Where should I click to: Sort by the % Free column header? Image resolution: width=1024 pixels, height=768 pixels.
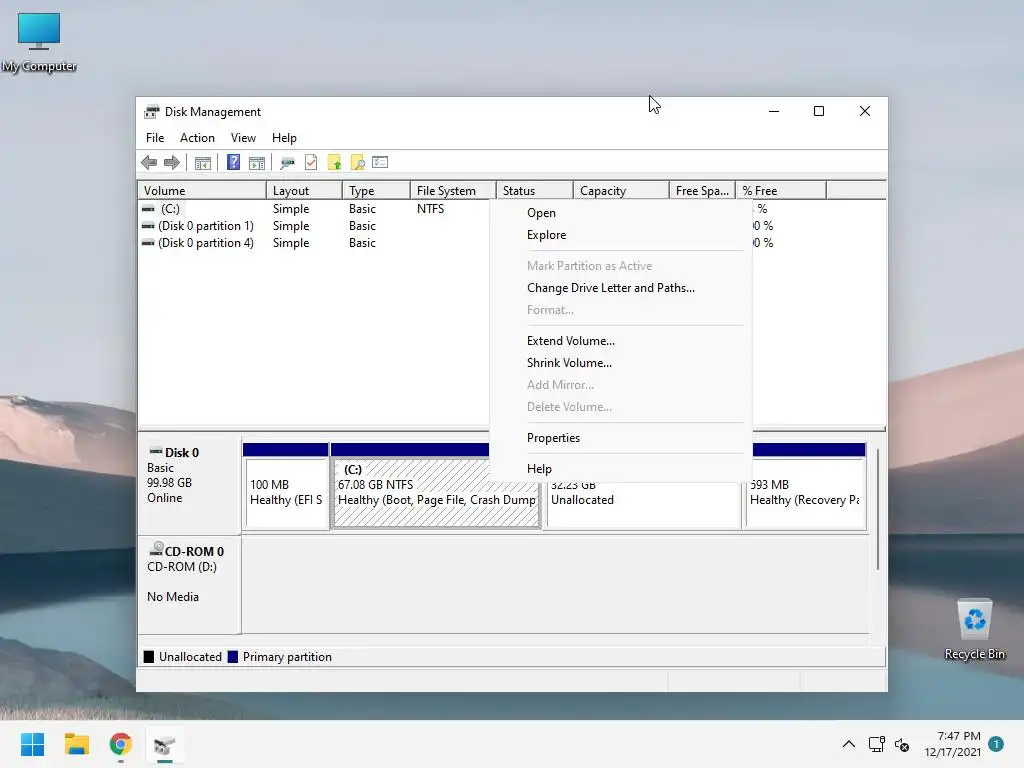point(781,191)
